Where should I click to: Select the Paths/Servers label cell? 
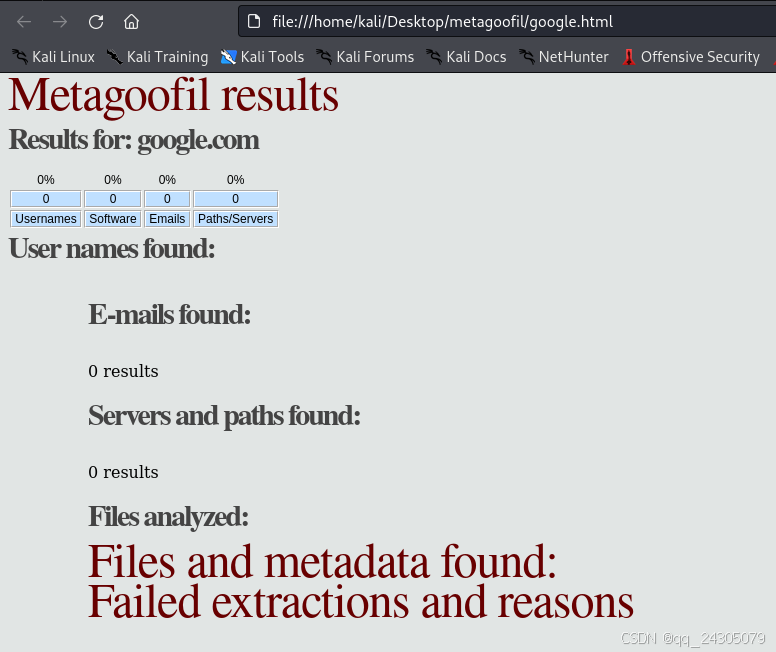click(x=236, y=219)
